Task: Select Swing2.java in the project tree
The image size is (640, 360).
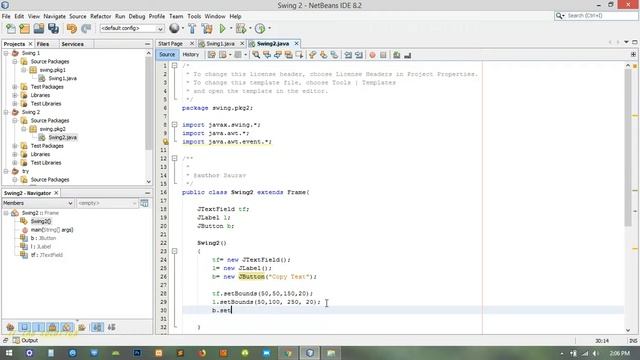Action: (62, 137)
